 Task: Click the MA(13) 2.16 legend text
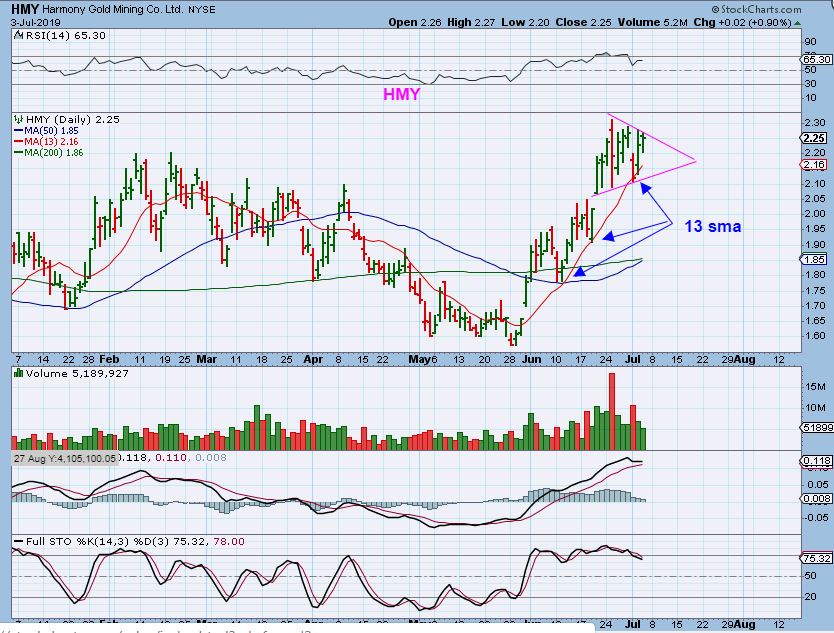[x=52, y=141]
